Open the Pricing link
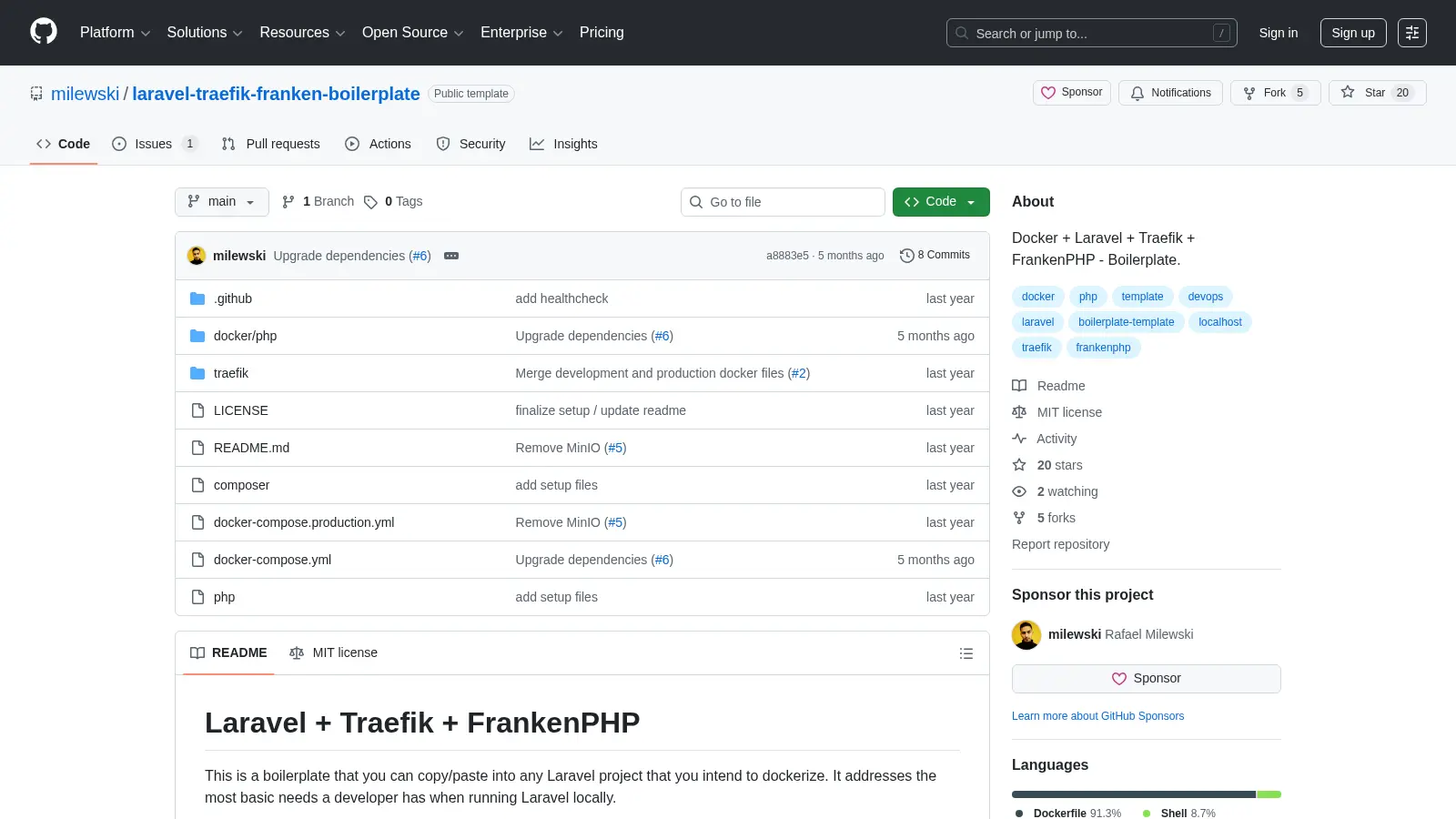This screenshot has height=819, width=1456. click(x=602, y=33)
